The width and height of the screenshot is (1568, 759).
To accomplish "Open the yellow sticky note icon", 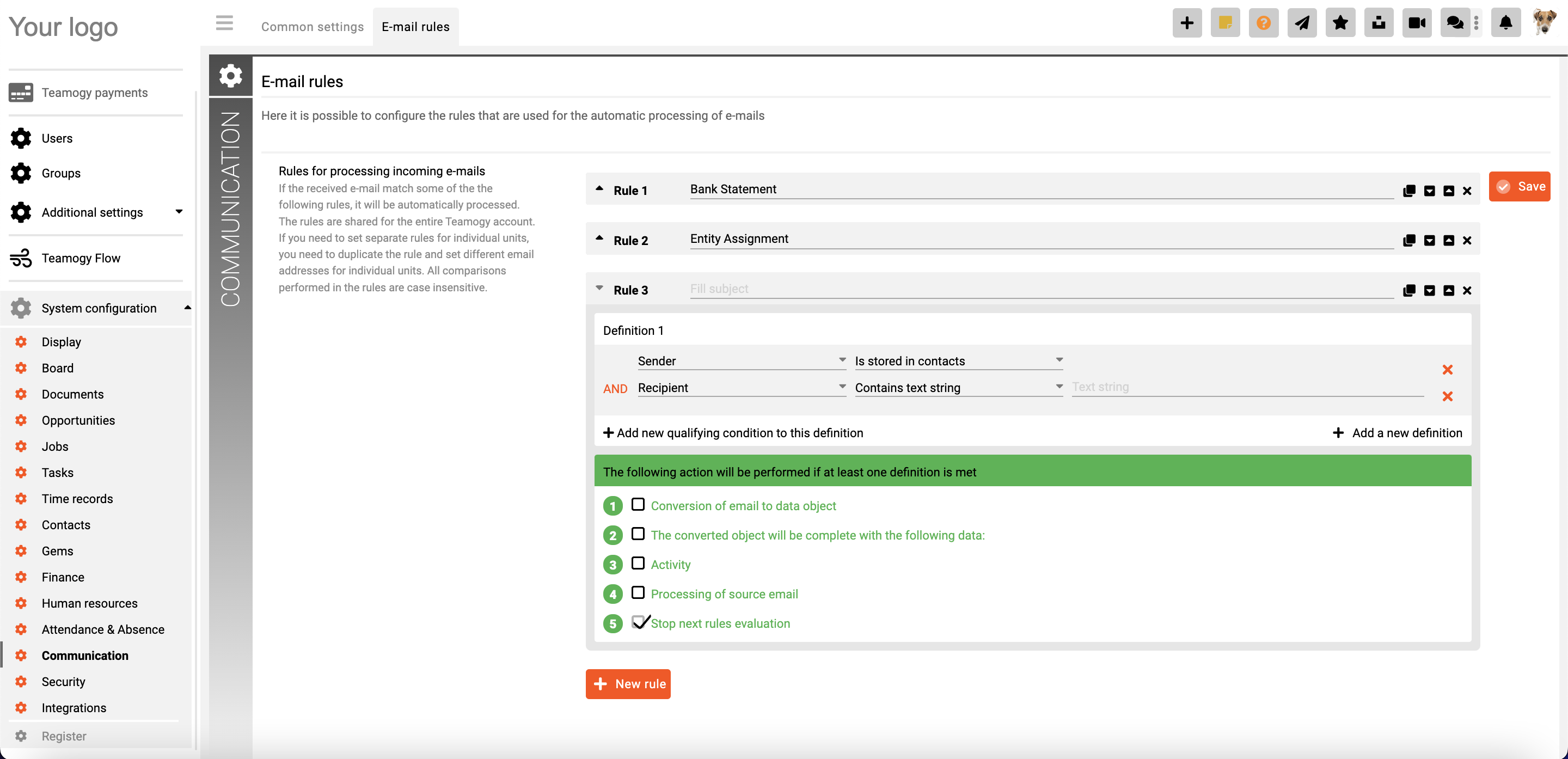I will pyautogui.click(x=1224, y=23).
